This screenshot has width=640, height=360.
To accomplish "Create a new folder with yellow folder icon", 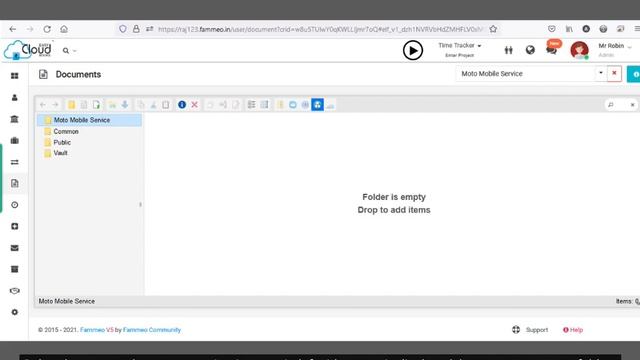I will [x=71, y=105].
